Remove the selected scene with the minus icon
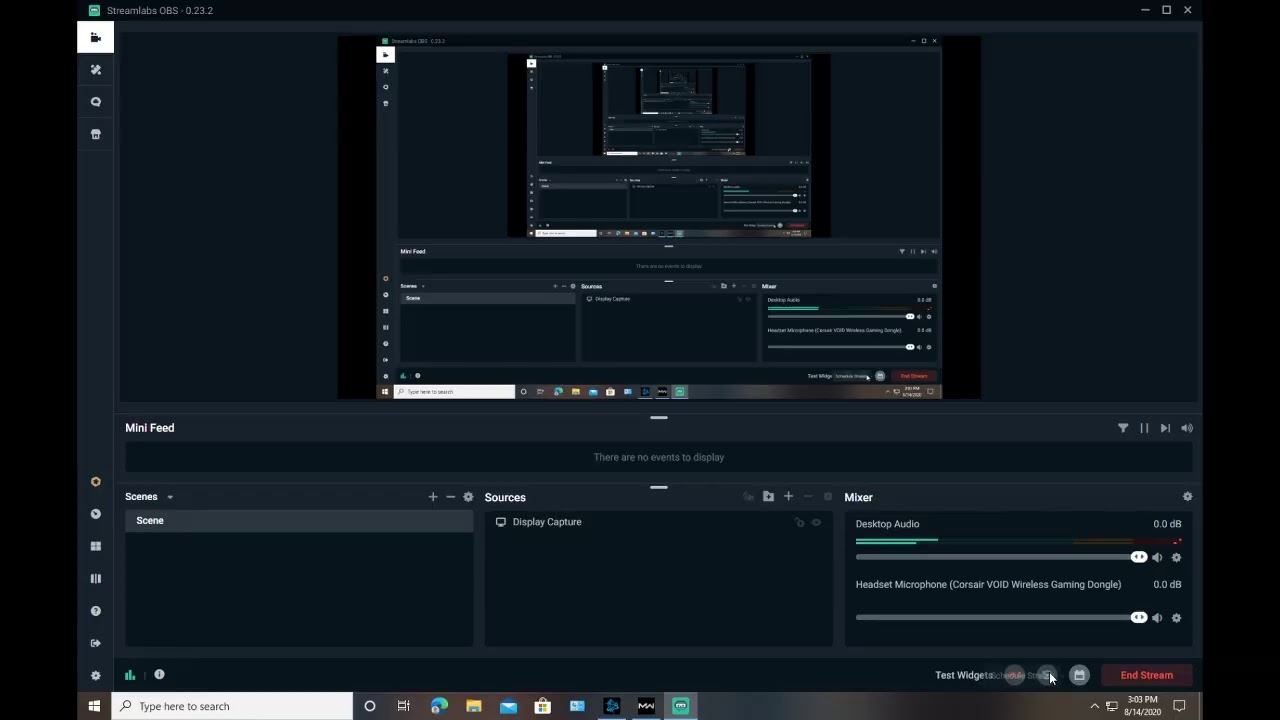Screen dimensions: 1280x720 click(450, 497)
